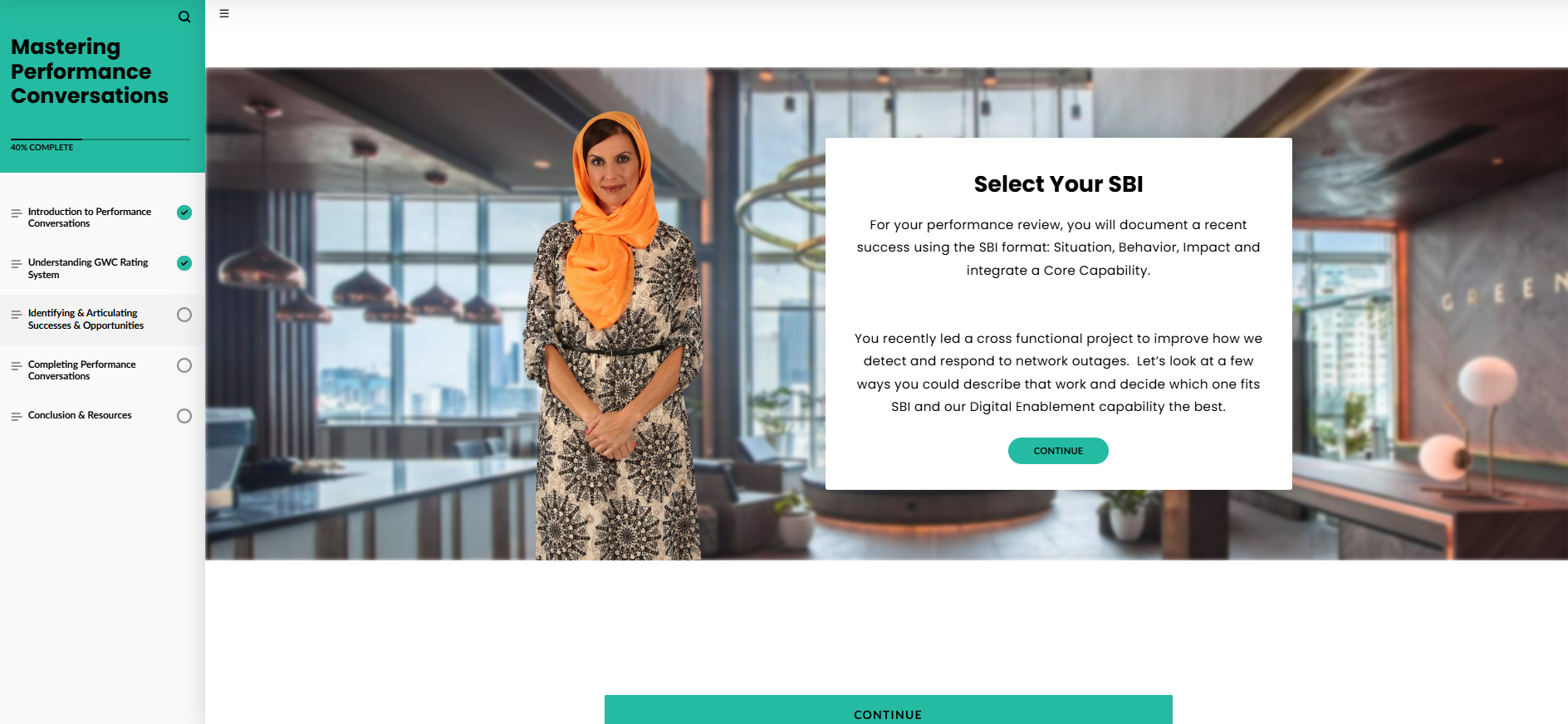
Task: Click the Mastering Performance Conversations title
Action: (90, 71)
